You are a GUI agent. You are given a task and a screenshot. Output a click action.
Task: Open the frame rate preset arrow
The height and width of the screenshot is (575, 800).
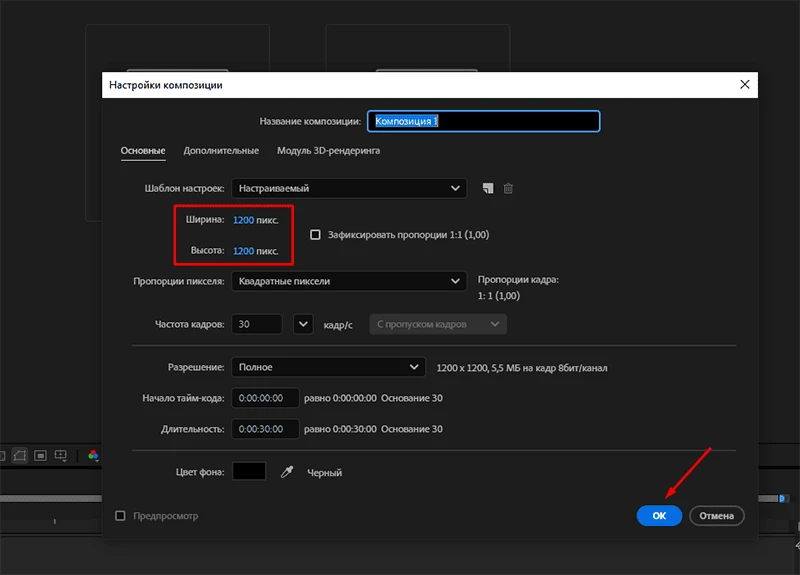[x=303, y=324]
